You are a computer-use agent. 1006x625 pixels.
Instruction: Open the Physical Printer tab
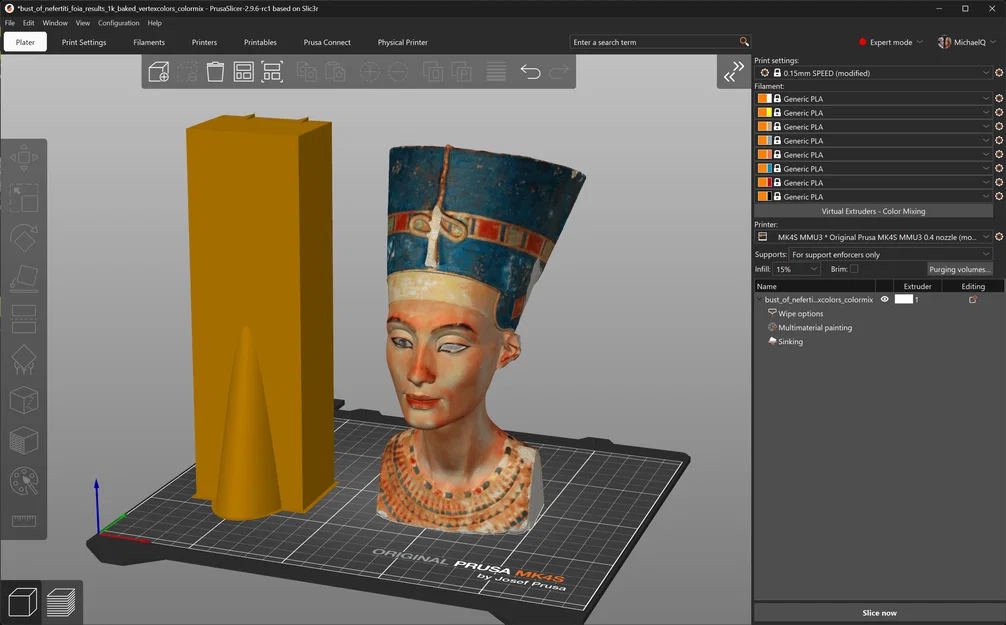tap(402, 42)
